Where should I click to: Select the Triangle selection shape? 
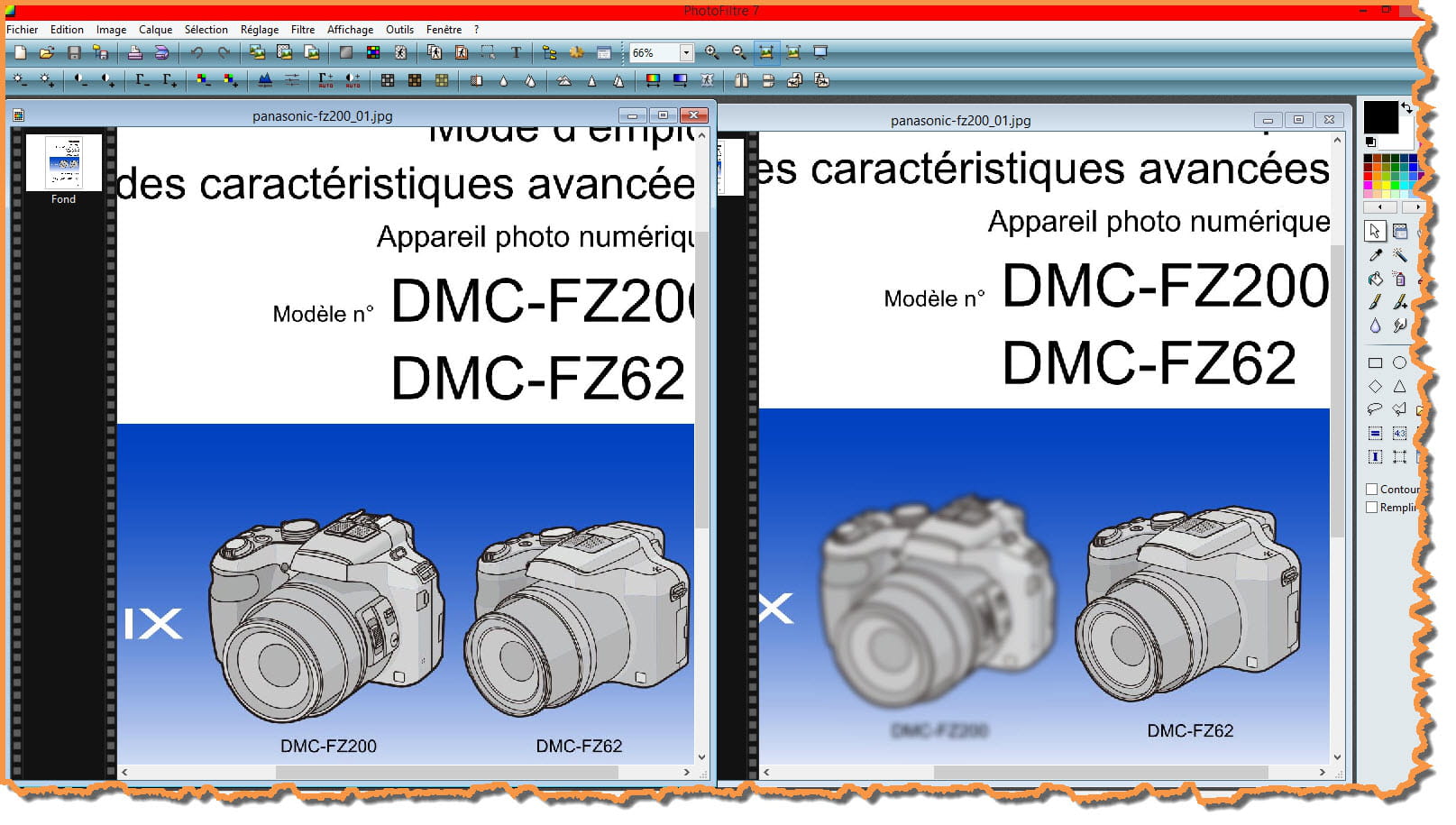[1399, 387]
